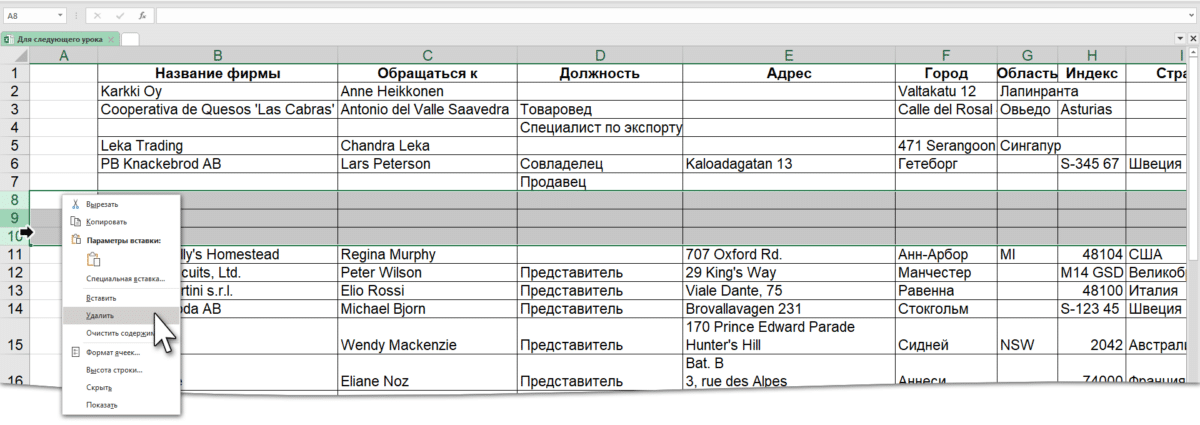
Task: Open the blank new tab next to workbook tab
Action: (x=131, y=38)
